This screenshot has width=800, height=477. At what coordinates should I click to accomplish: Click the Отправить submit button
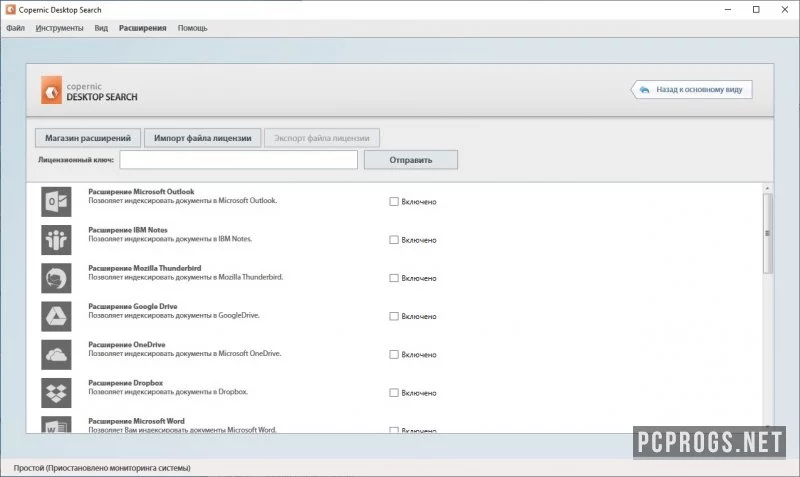pyautogui.click(x=411, y=160)
